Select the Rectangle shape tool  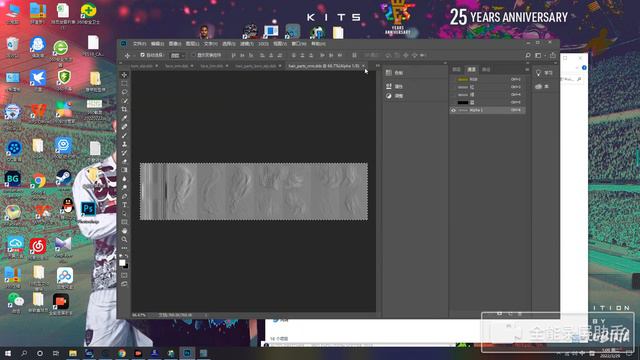click(124, 222)
